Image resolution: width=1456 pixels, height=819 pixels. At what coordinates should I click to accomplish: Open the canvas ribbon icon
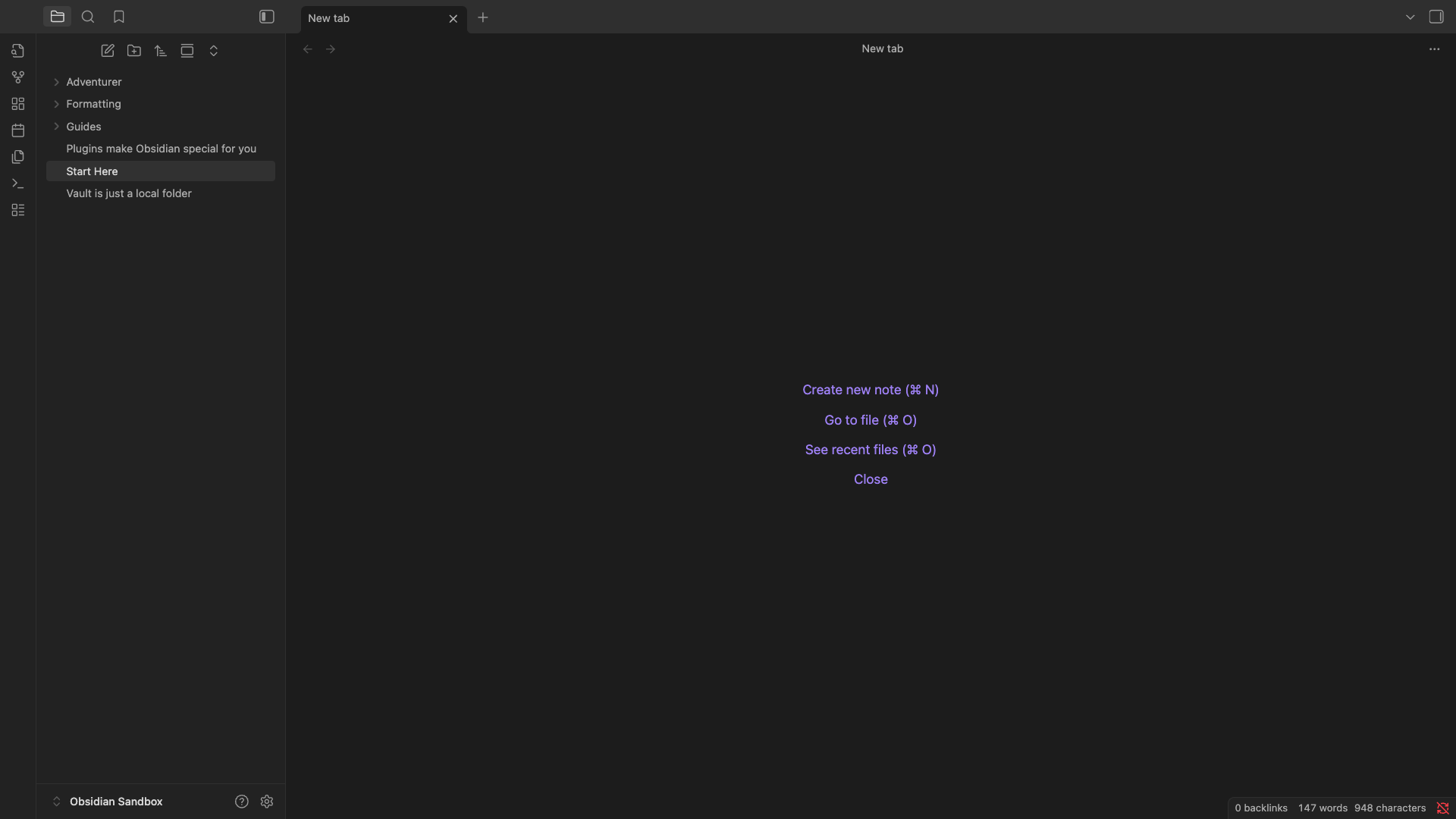tap(18, 104)
